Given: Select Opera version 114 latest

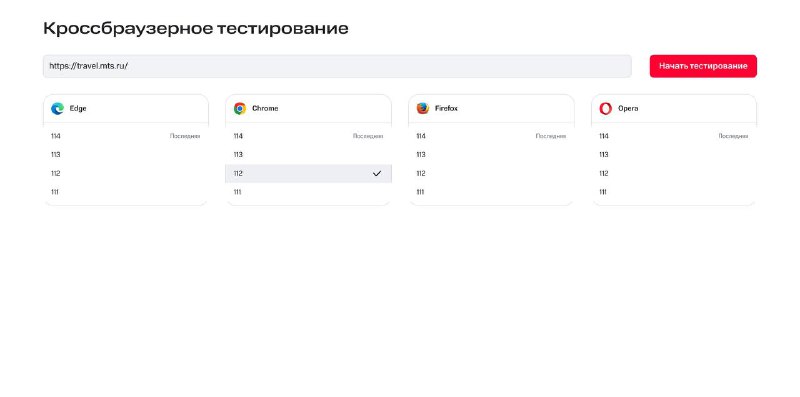Looking at the screenshot, I should tap(674, 136).
